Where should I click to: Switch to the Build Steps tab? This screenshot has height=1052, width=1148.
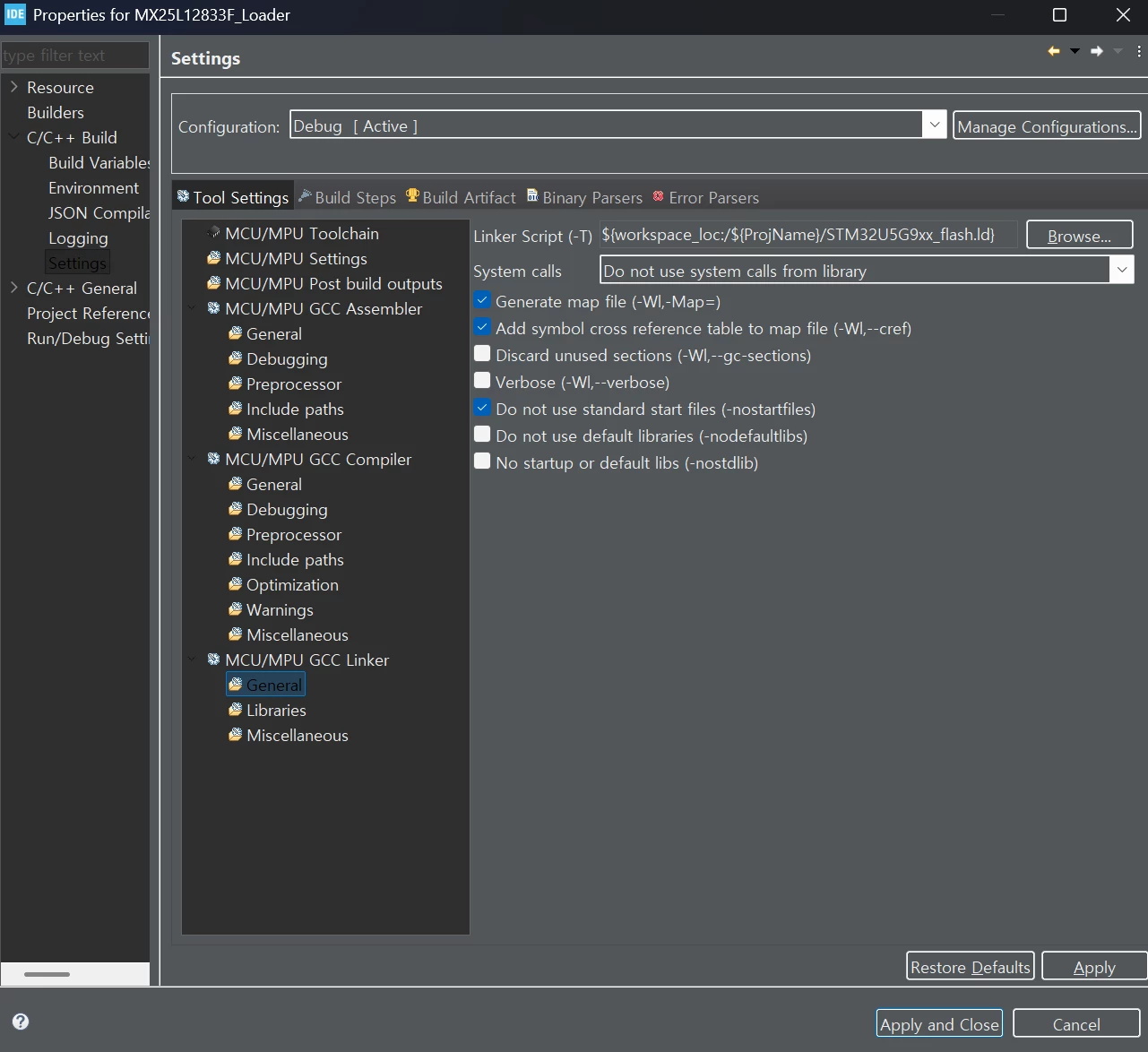[x=348, y=197]
